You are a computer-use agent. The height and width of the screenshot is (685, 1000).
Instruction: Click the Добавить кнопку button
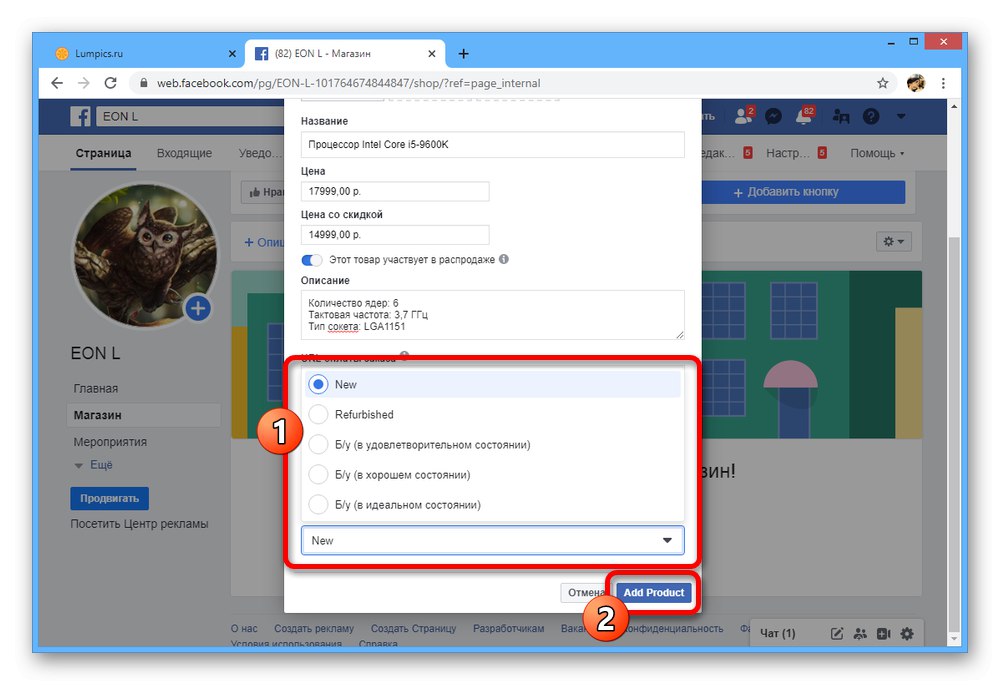coord(803,192)
